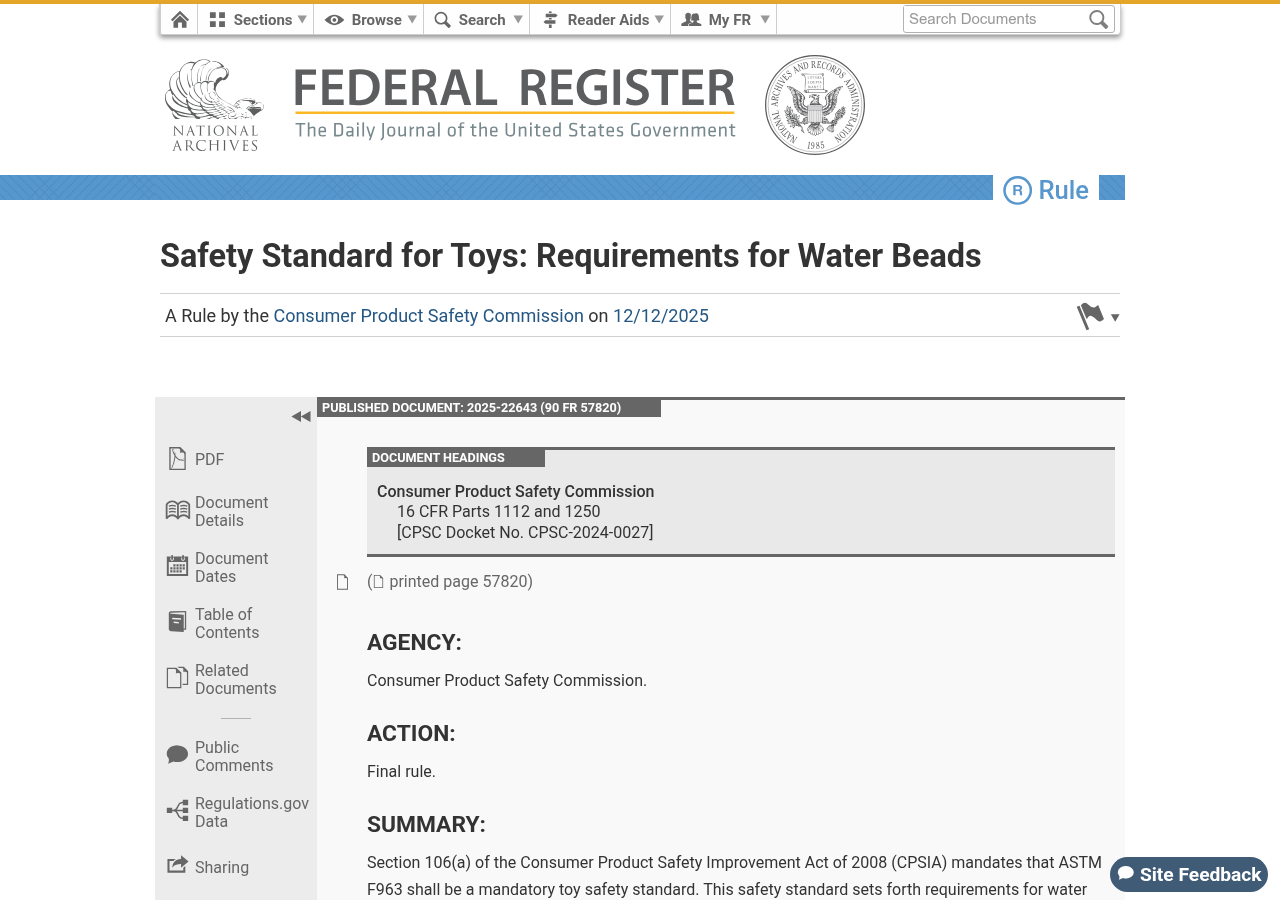This screenshot has height=900, width=1280.
Task: Click the Public Comments speech bubble icon
Action: point(177,755)
